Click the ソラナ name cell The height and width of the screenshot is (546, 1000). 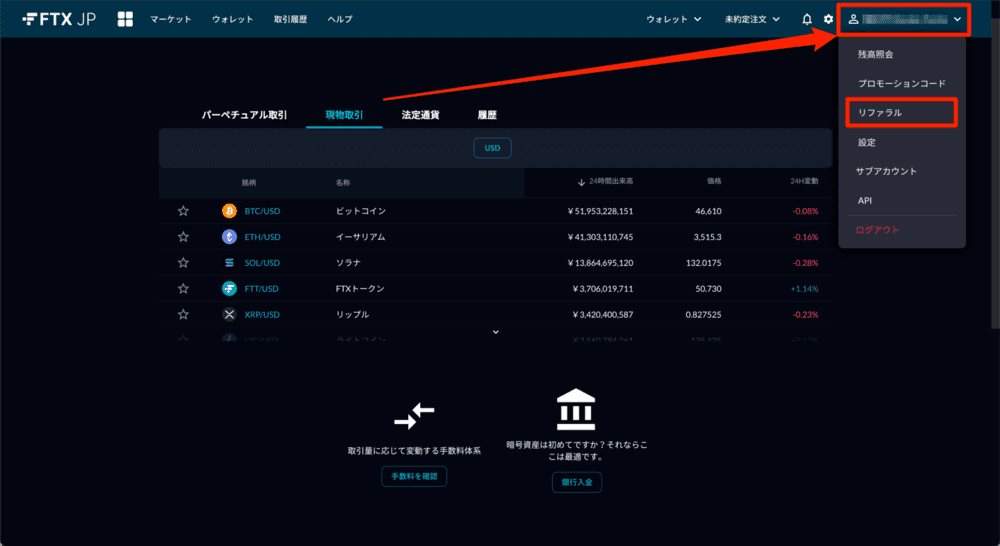[x=348, y=263]
